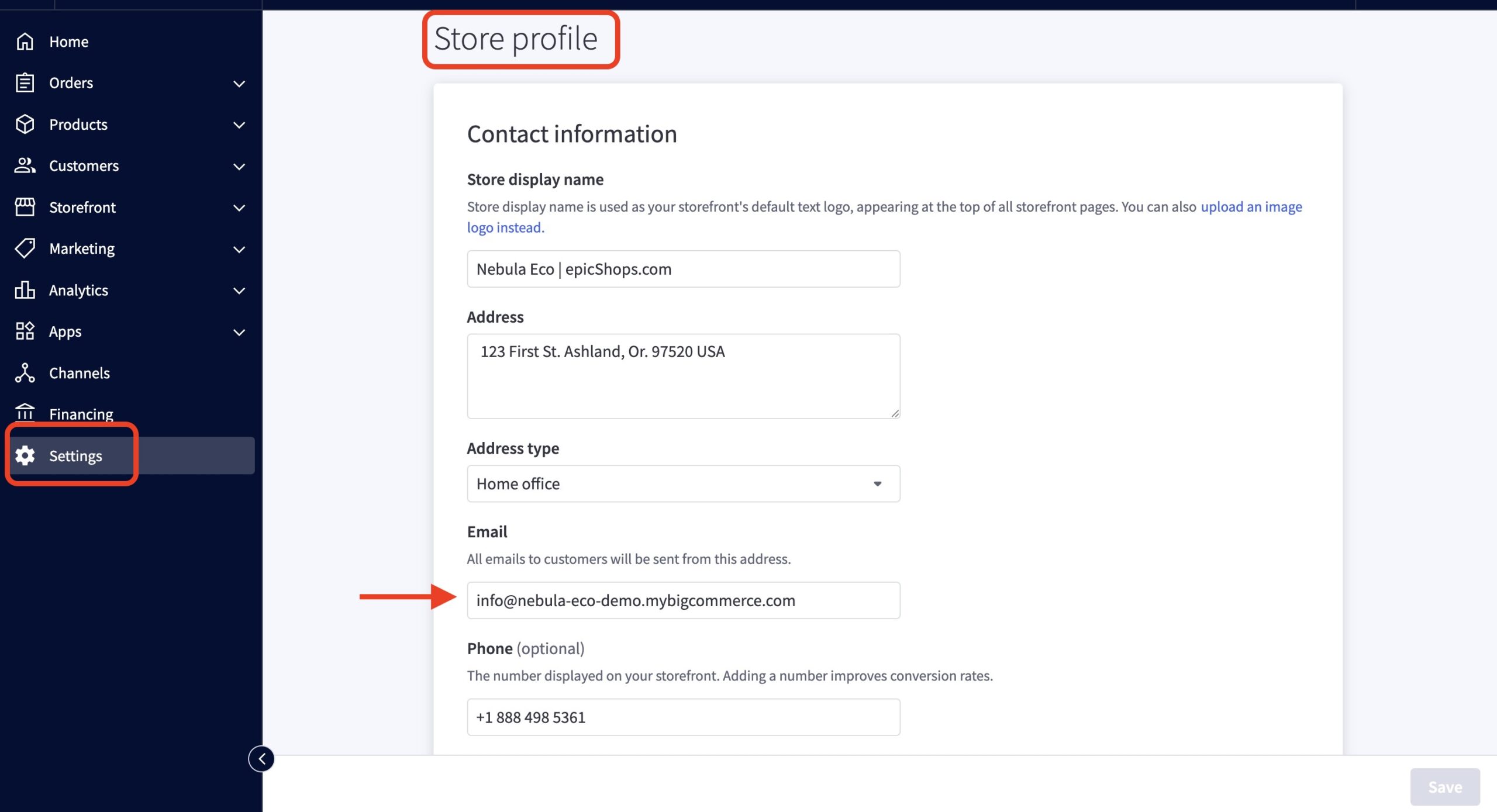The height and width of the screenshot is (812, 1497).
Task: Open the Financing menu item
Action: (81, 414)
